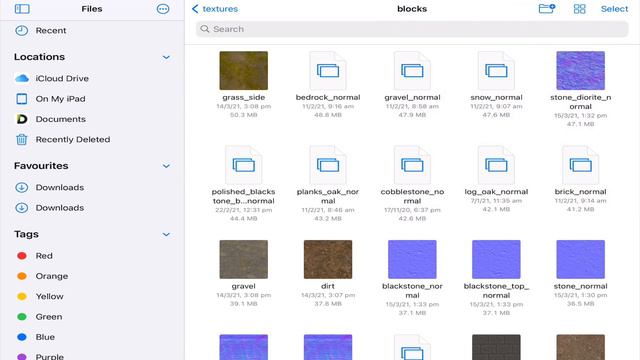The height and width of the screenshot is (360, 640).
Task: Open gravel texture thumbnail
Action: [244, 260]
